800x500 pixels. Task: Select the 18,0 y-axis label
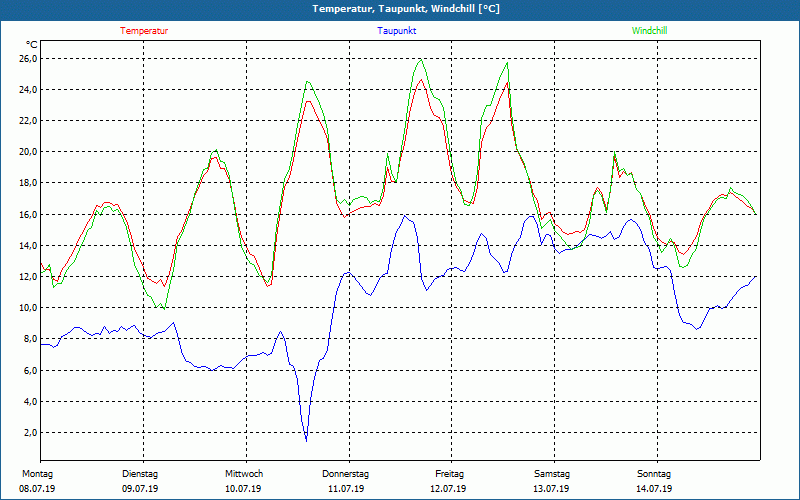28,183
